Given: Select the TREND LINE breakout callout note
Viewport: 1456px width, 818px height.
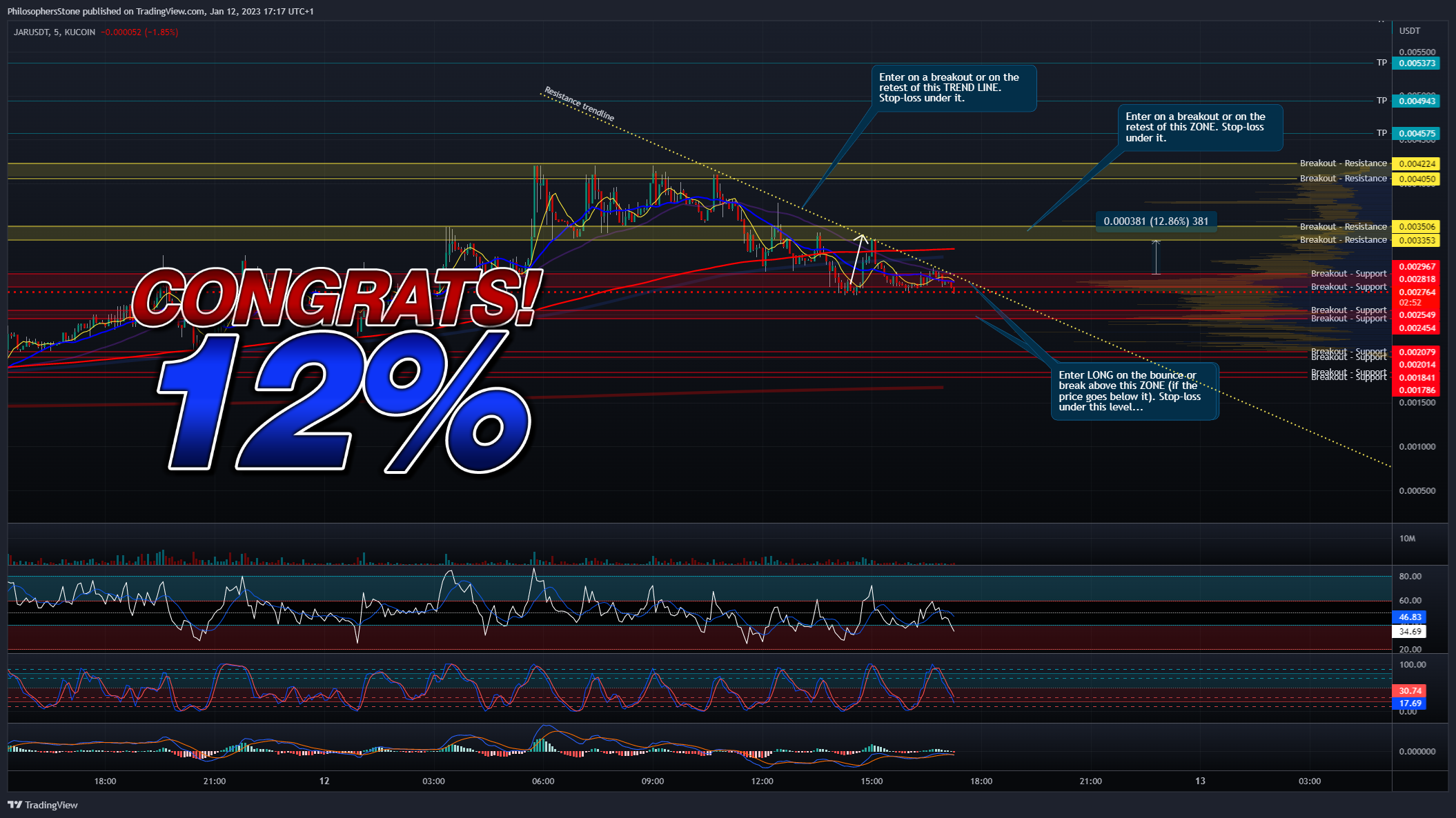Looking at the screenshot, I should coord(954,88).
